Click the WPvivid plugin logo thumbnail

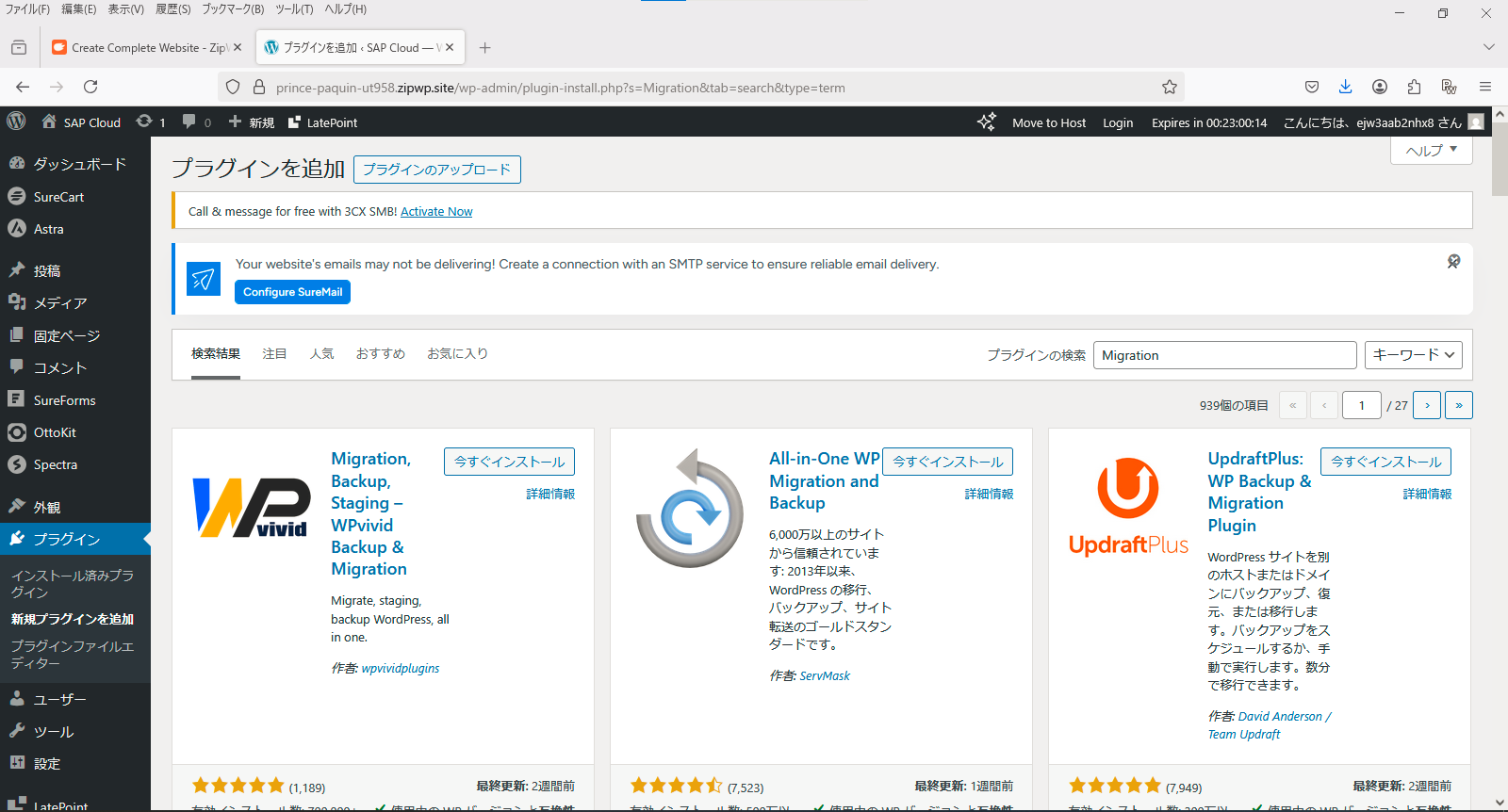[251, 508]
